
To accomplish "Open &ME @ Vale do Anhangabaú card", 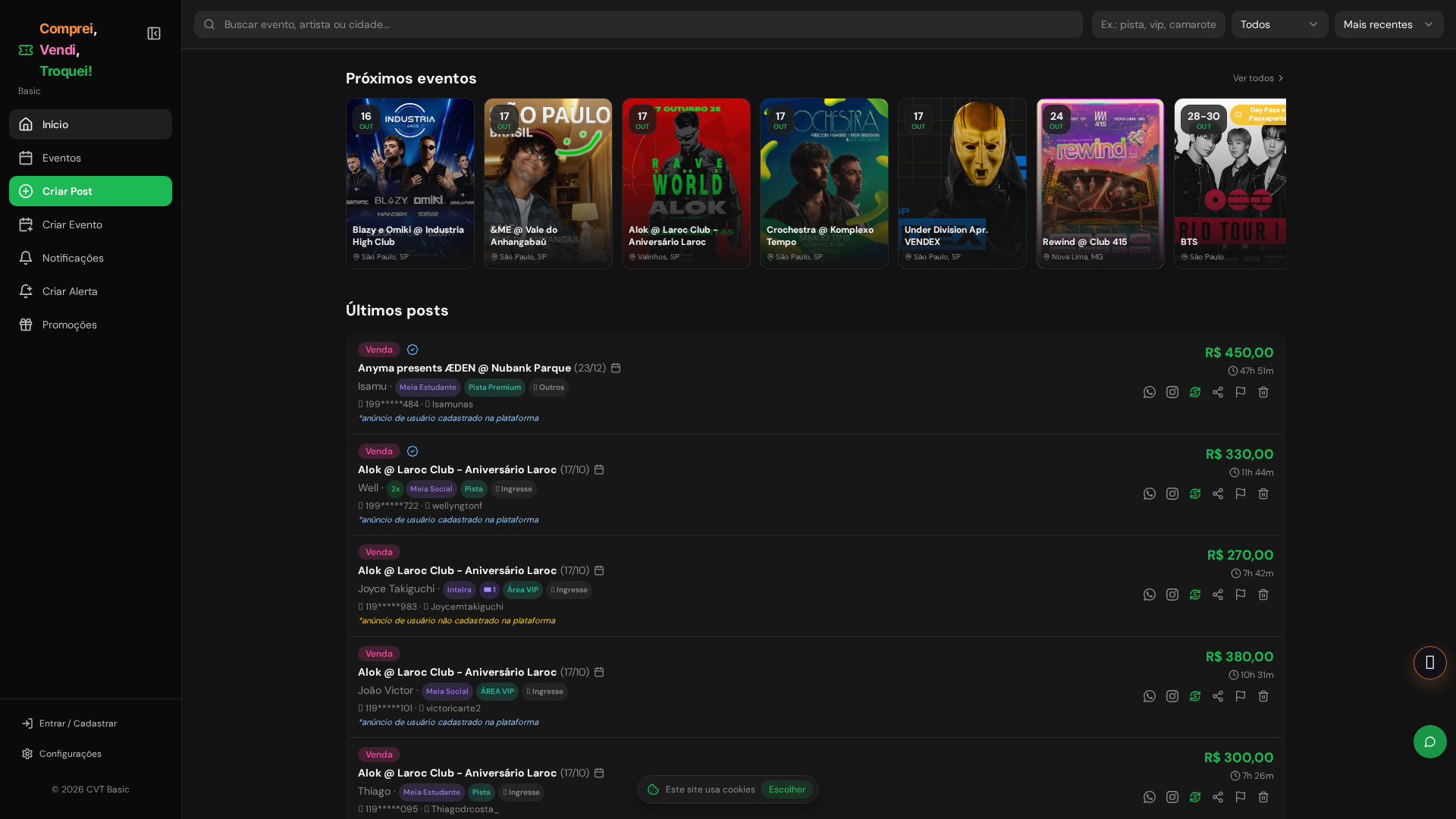I will 548,184.
